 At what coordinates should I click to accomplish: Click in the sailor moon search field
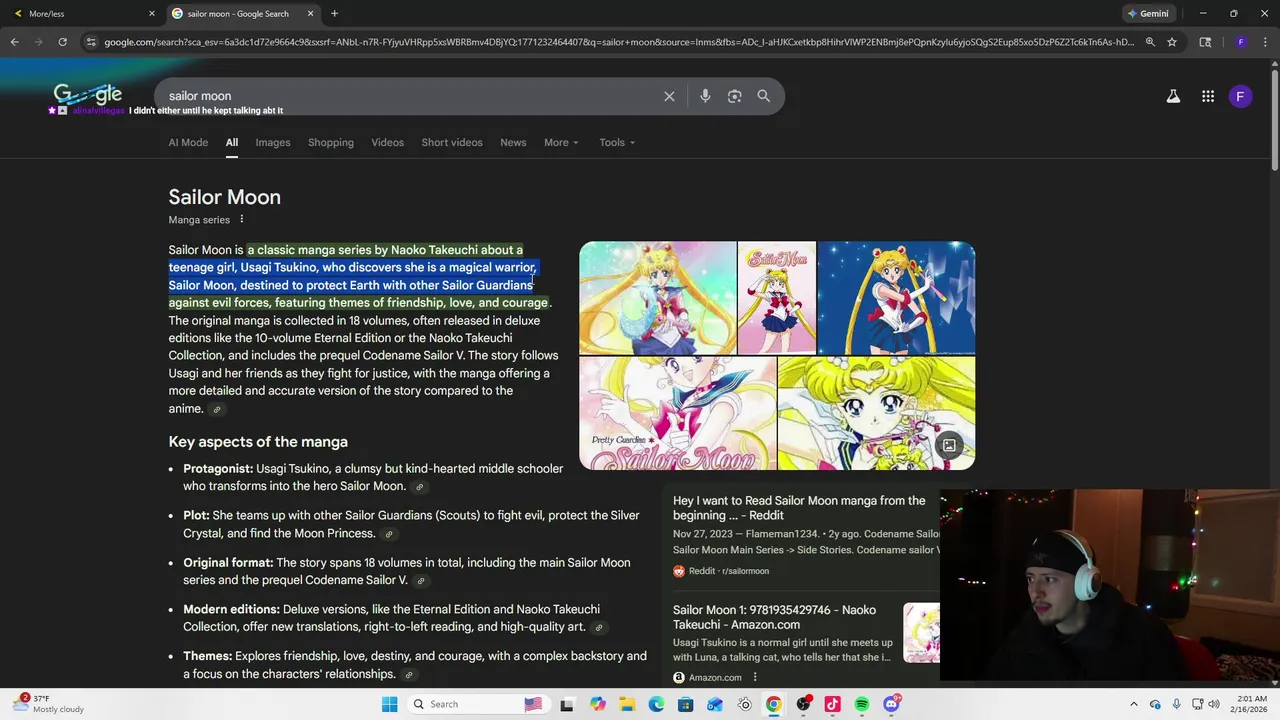coord(410,96)
